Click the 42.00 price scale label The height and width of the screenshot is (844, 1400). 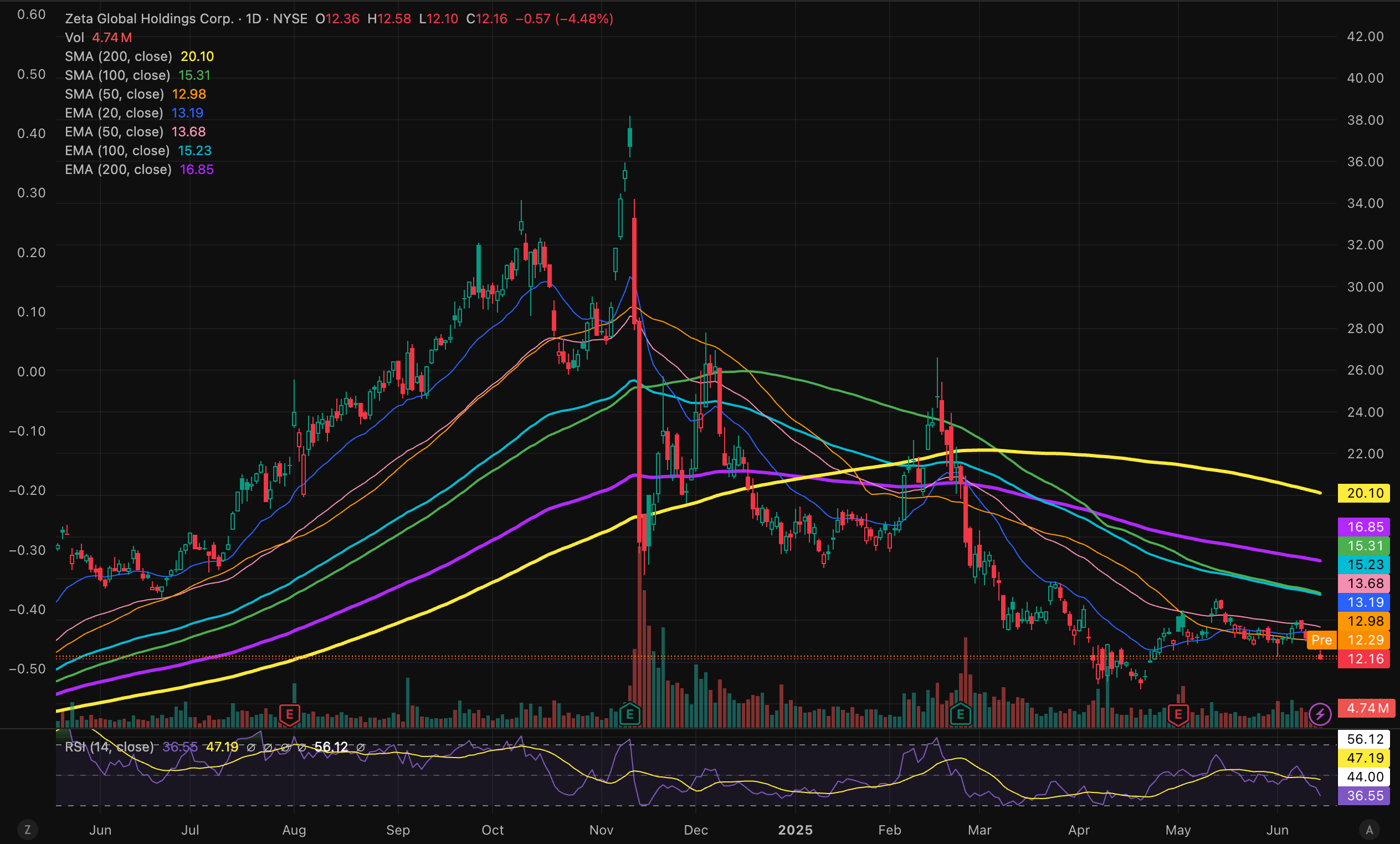coord(1365,37)
